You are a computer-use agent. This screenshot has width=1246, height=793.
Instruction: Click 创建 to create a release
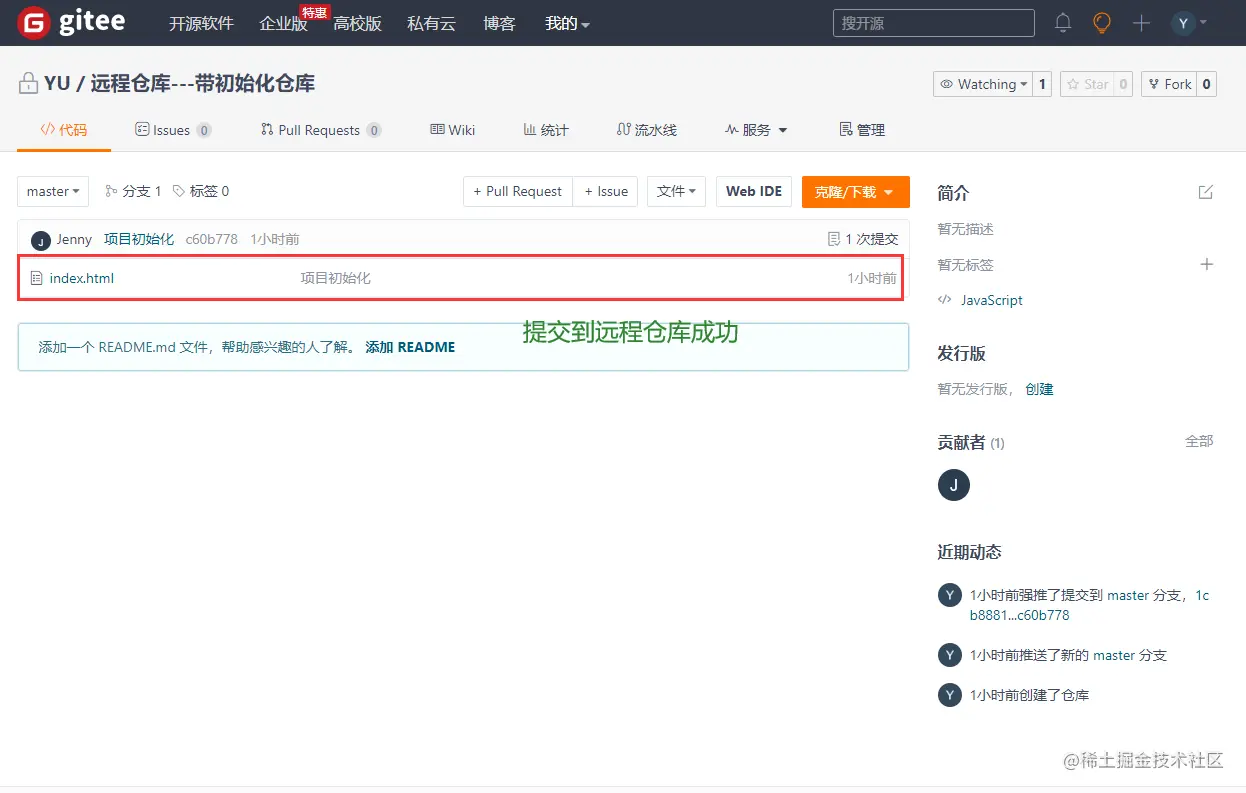point(1040,389)
